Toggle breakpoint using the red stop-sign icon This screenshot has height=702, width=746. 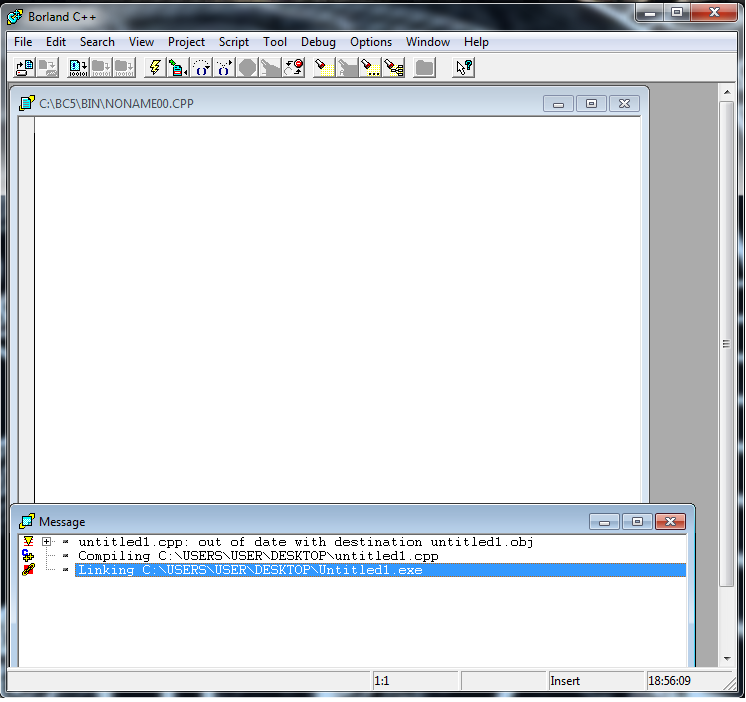pos(294,68)
